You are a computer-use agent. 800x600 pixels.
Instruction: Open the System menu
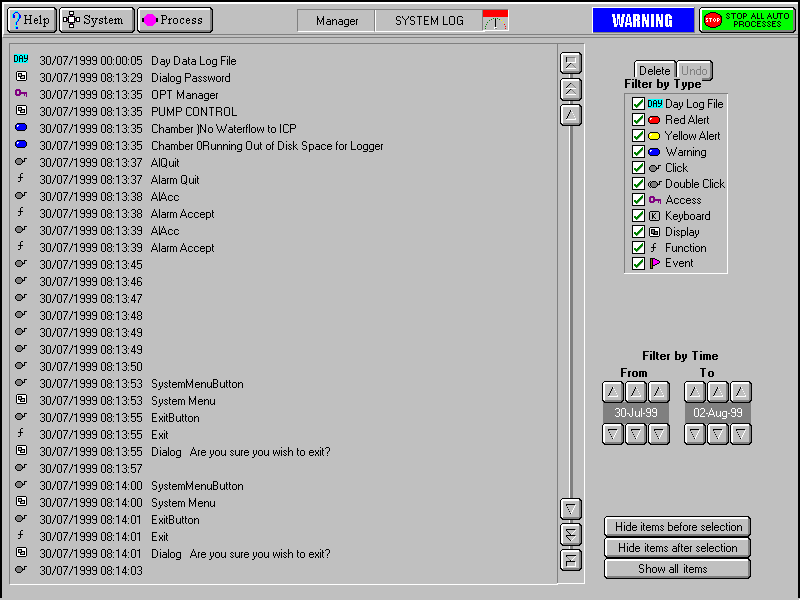(96, 20)
